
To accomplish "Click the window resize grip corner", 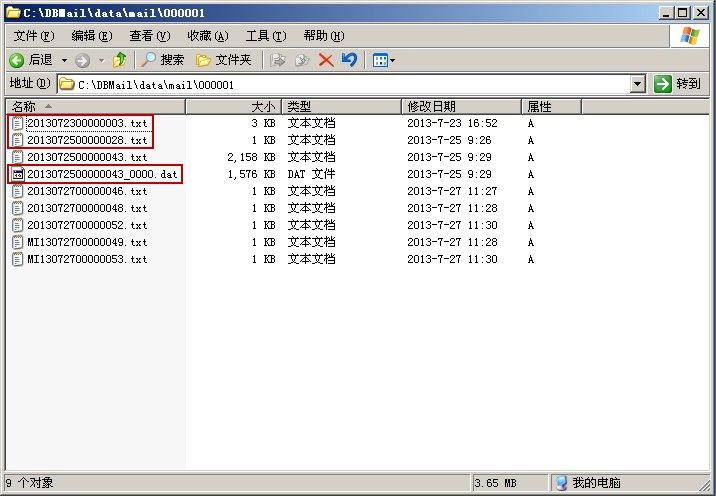I will point(705,485).
